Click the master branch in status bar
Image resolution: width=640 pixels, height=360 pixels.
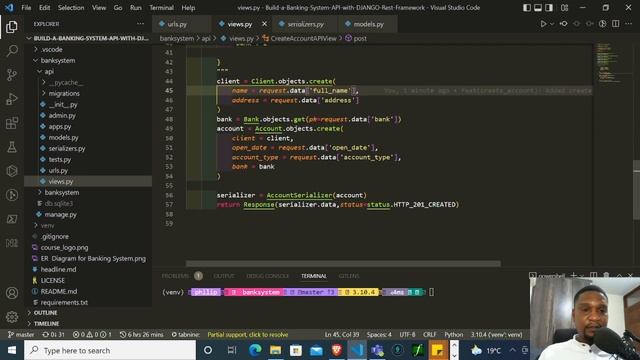coord(21,334)
